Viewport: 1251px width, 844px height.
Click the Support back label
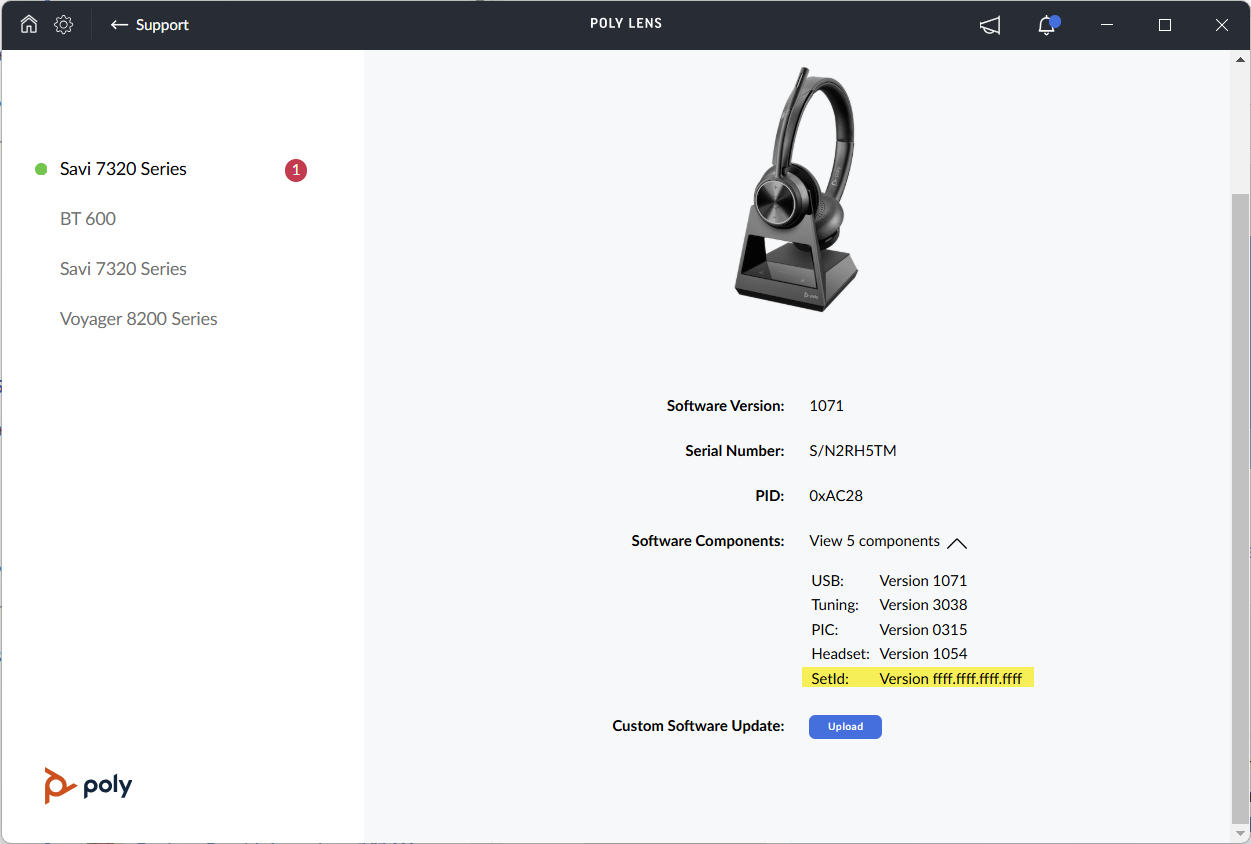click(162, 25)
